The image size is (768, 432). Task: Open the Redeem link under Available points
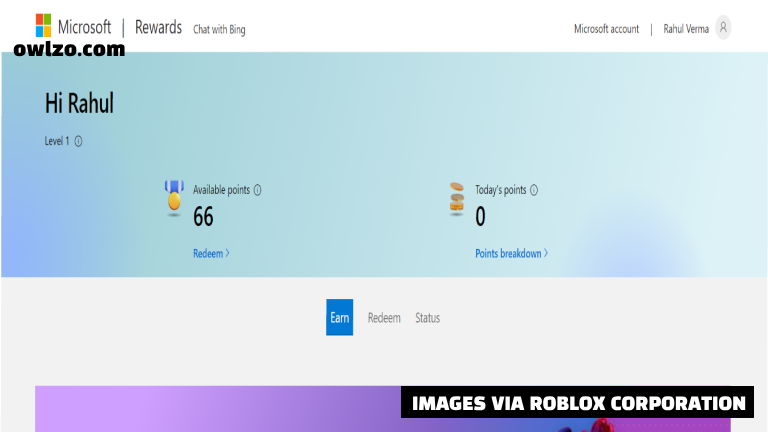[x=211, y=253]
